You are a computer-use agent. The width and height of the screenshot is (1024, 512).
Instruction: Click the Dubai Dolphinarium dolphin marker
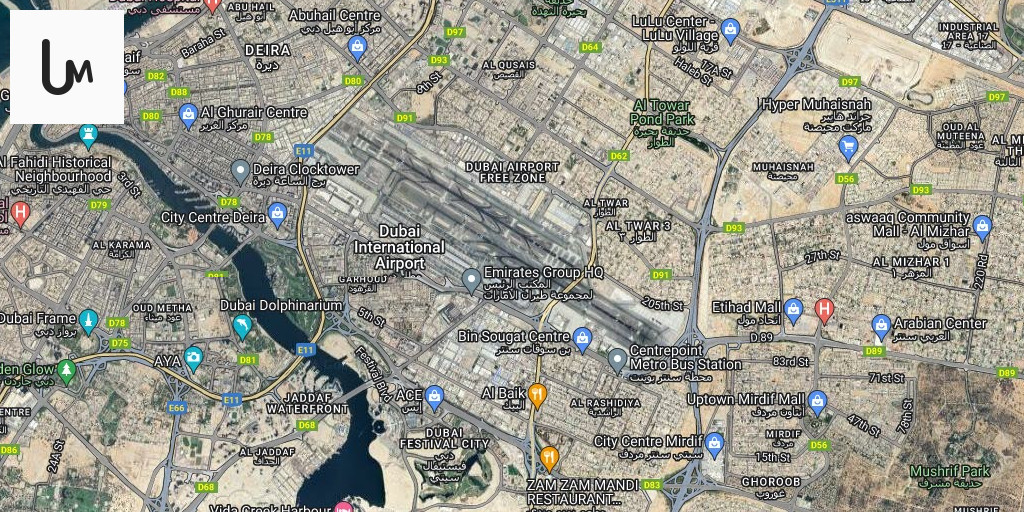point(242,327)
